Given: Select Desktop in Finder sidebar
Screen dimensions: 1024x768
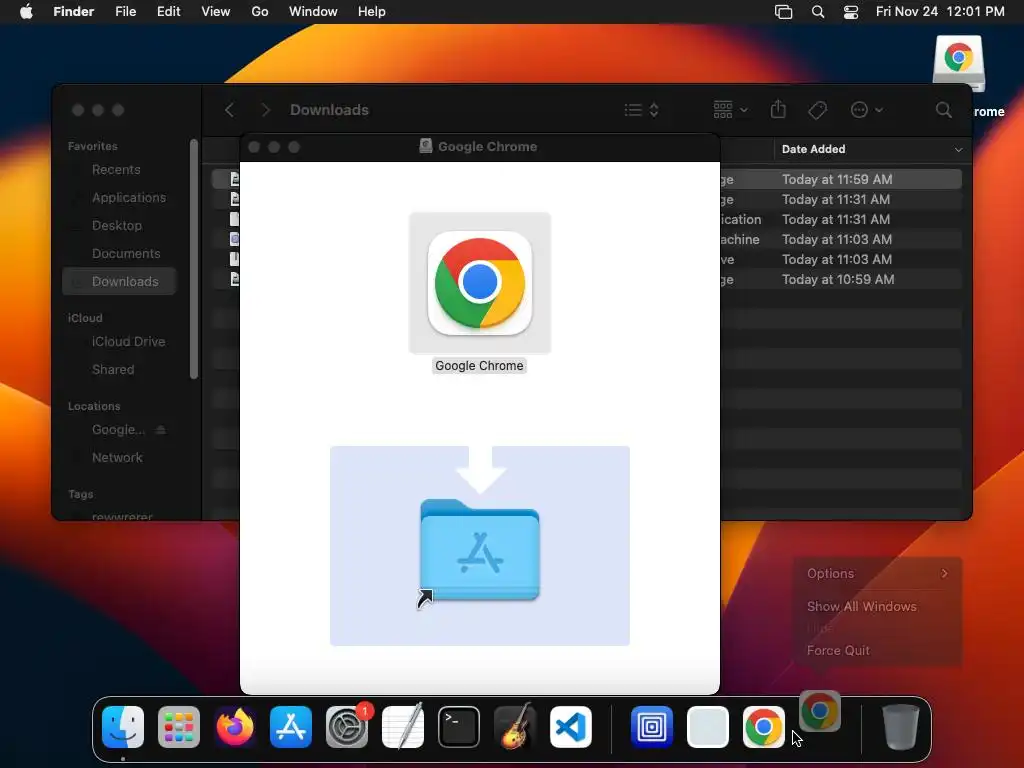Looking at the screenshot, I should pos(119,226).
